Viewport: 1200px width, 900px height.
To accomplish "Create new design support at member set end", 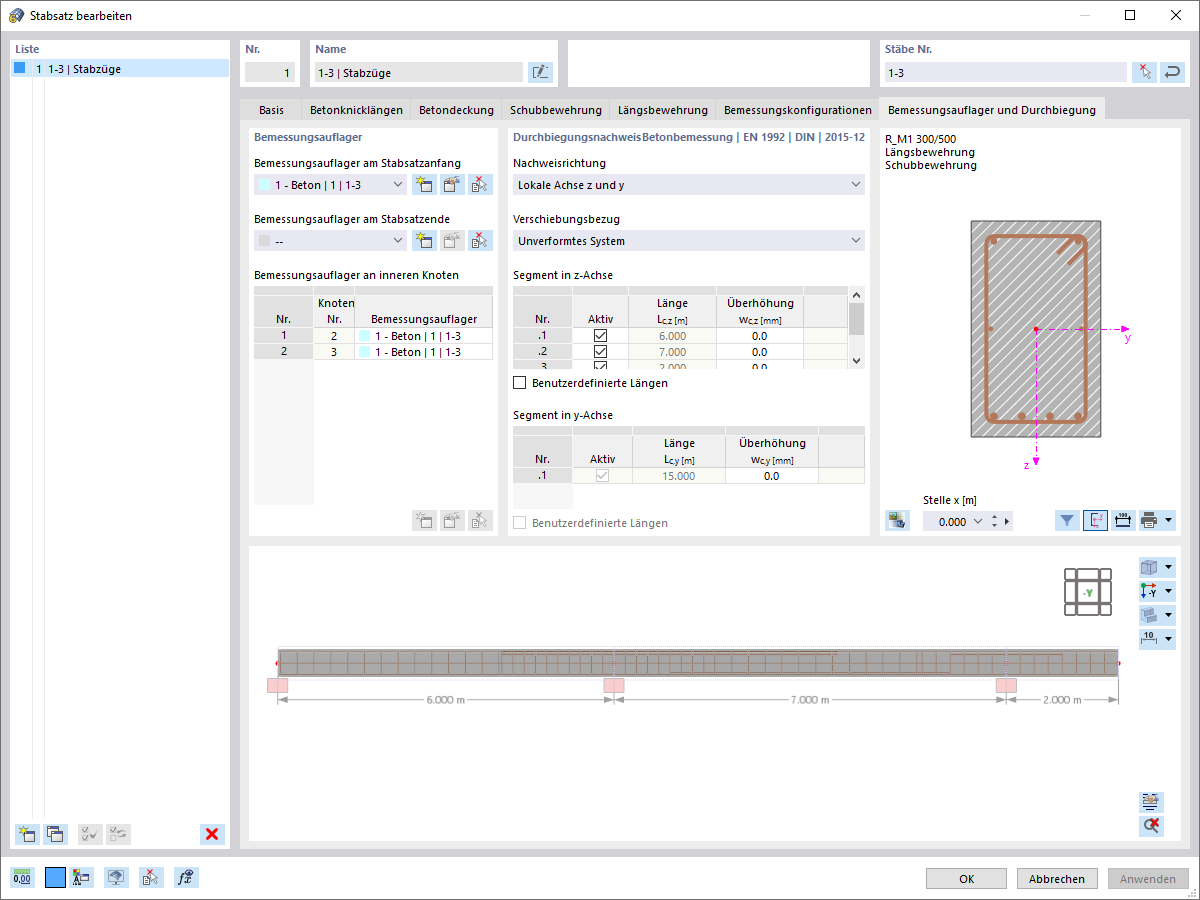I will pyautogui.click(x=424, y=240).
